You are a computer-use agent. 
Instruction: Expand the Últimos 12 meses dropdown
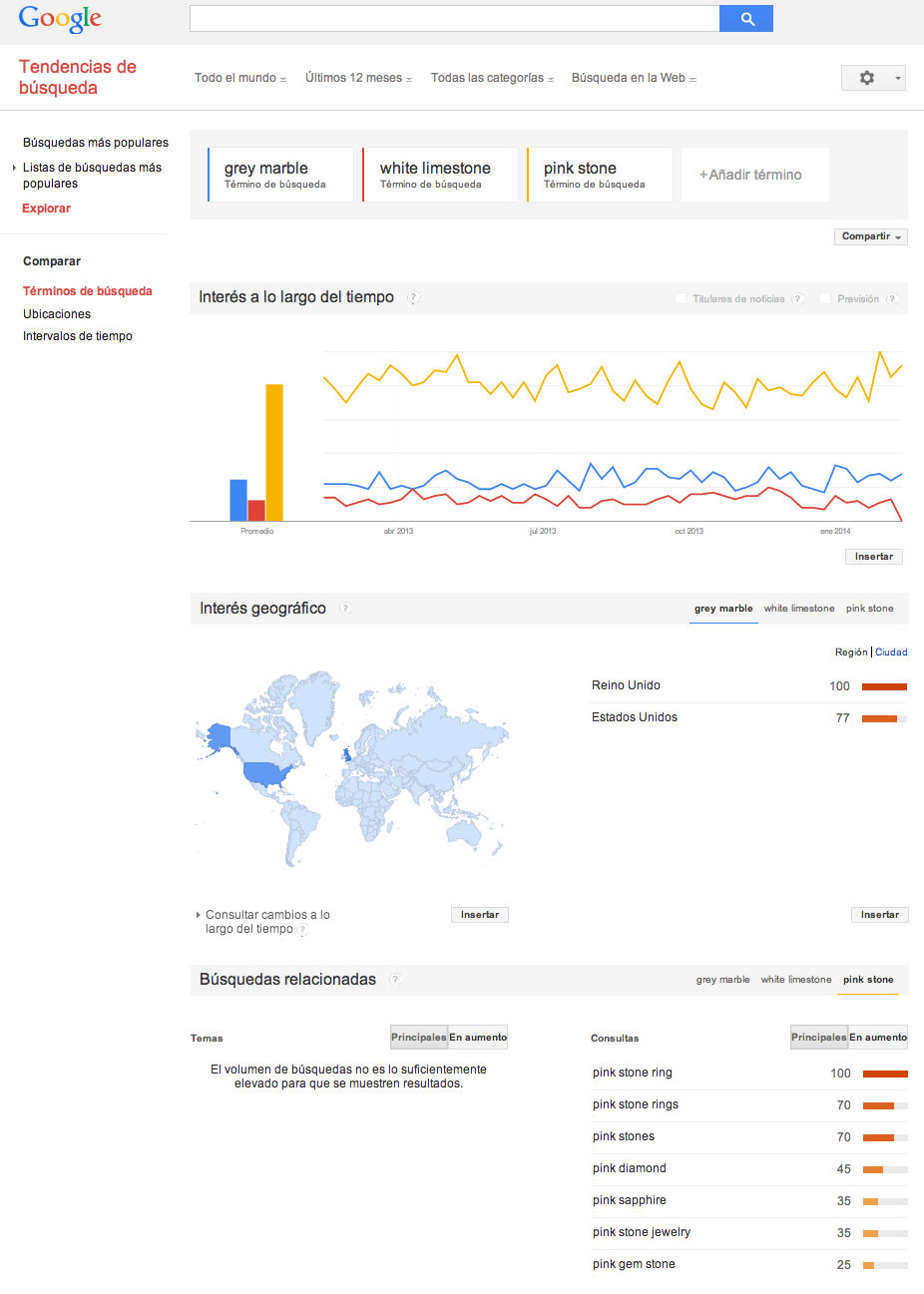[358, 78]
